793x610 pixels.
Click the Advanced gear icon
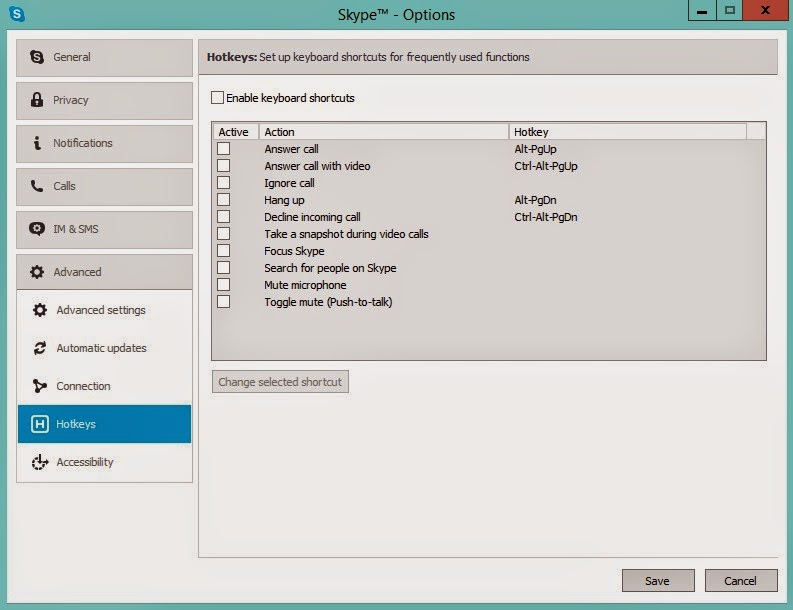(x=36, y=272)
